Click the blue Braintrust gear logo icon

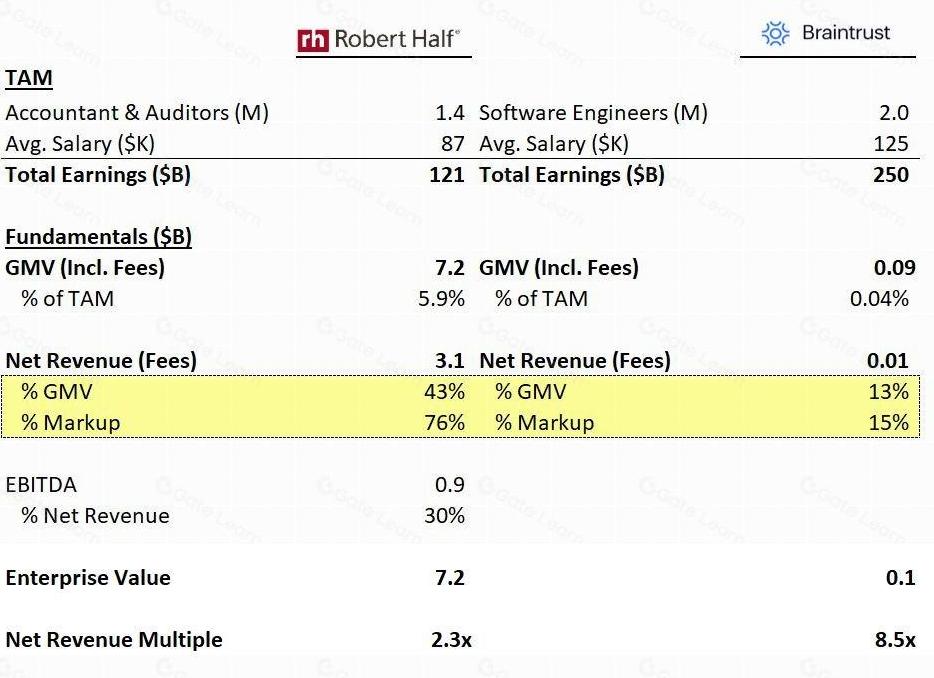775,34
